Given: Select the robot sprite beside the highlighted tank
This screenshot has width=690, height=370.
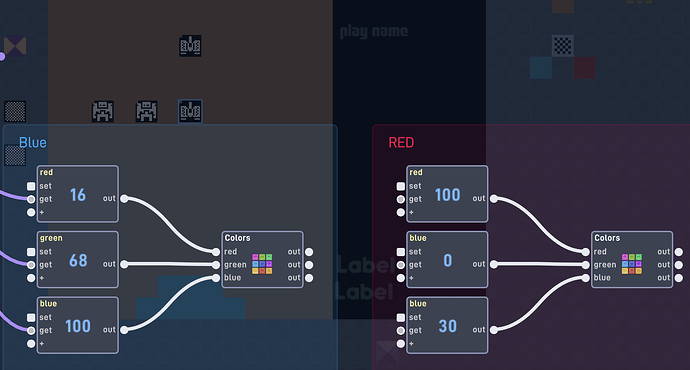Looking at the screenshot, I should pos(147,111).
